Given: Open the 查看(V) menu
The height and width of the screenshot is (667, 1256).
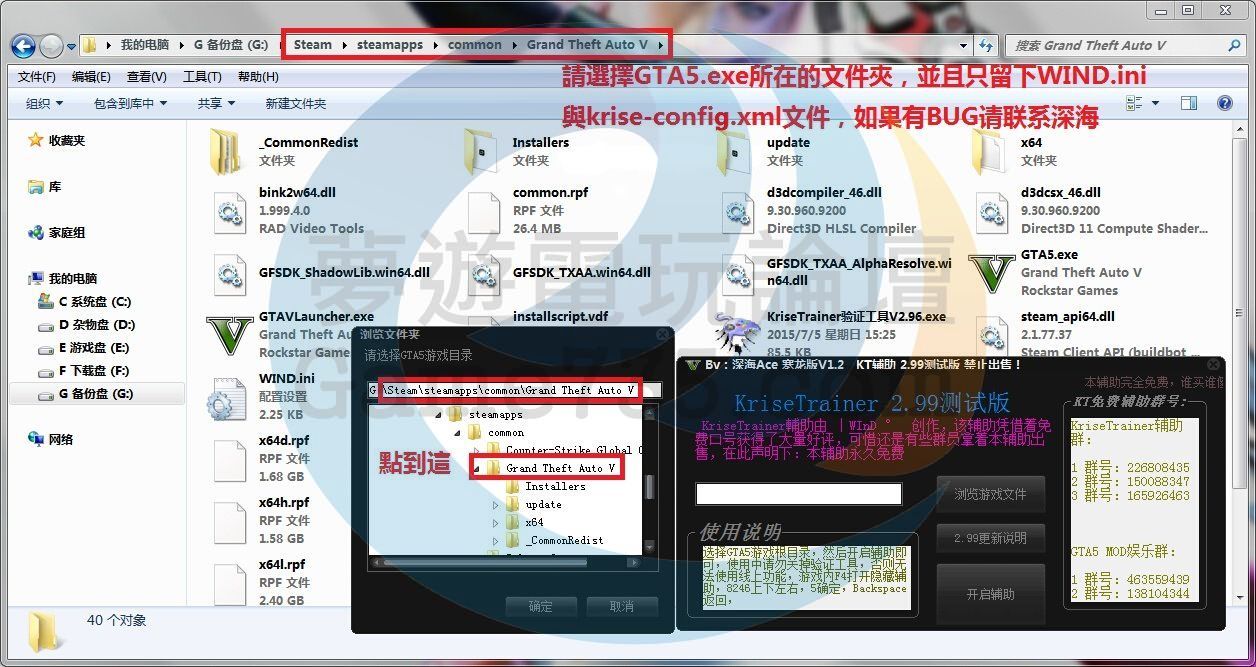Looking at the screenshot, I should click(x=146, y=77).
